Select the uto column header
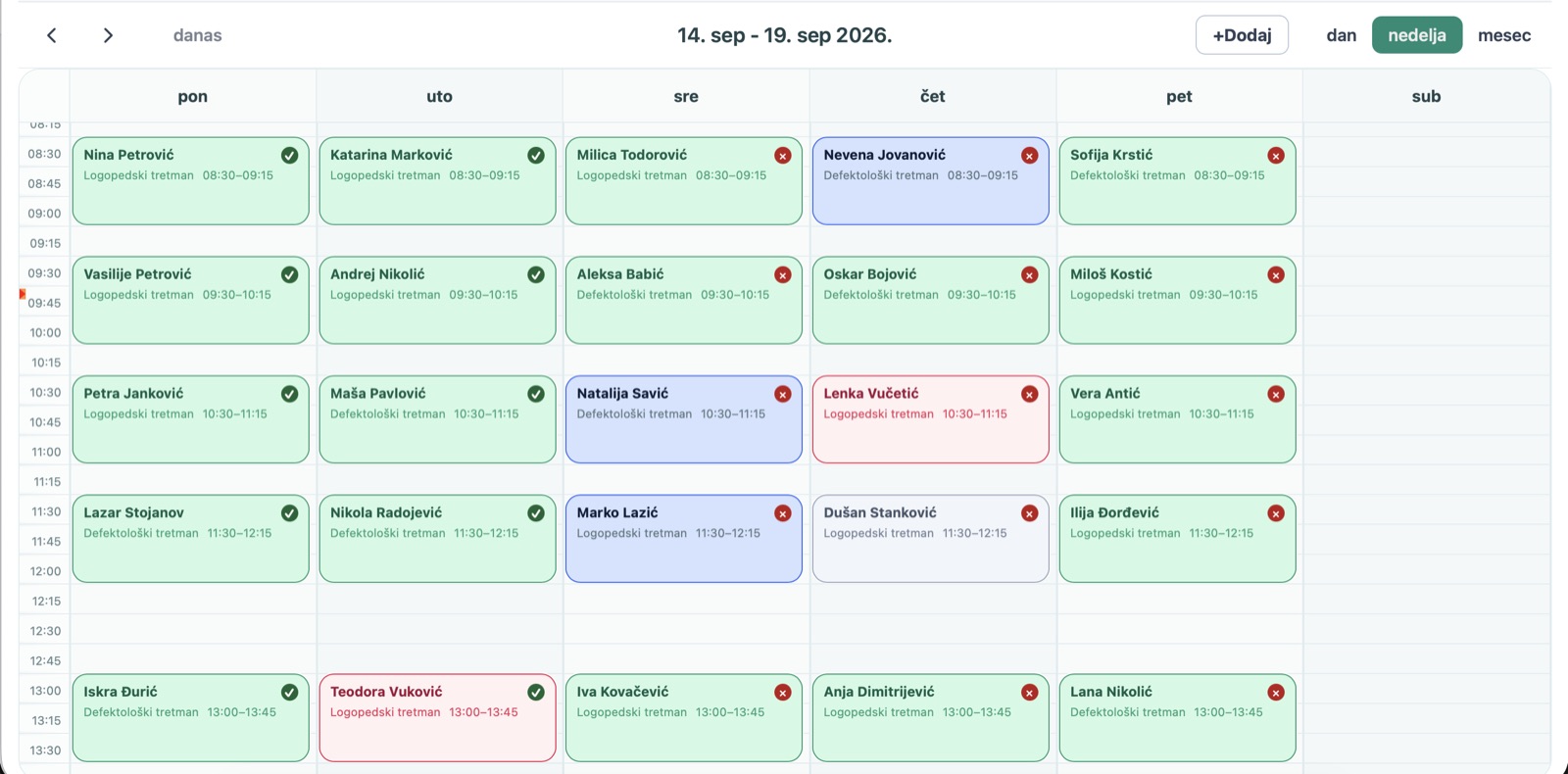Viewport: 1568px width, 774px height. point(439,96)
